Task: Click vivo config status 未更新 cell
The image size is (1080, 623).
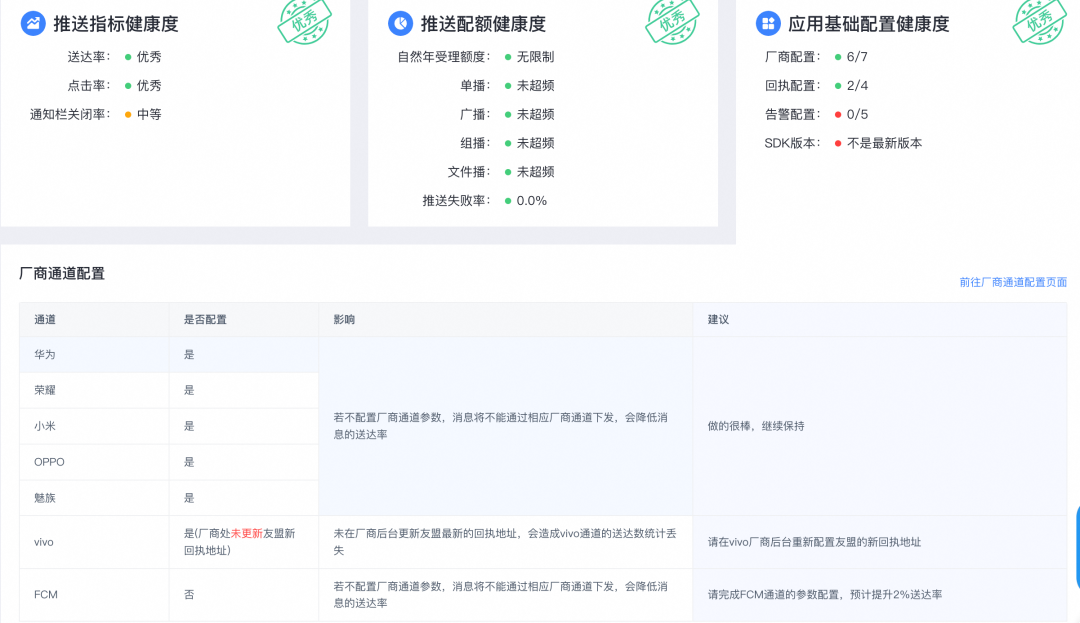Action: (244, 542)
